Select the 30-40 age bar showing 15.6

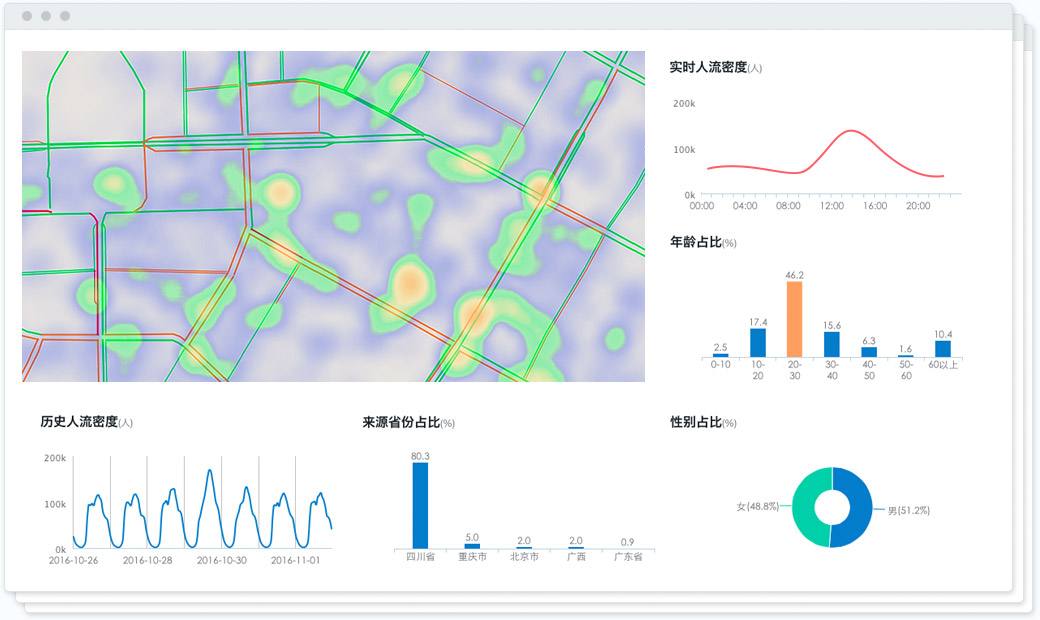[832, 345]
